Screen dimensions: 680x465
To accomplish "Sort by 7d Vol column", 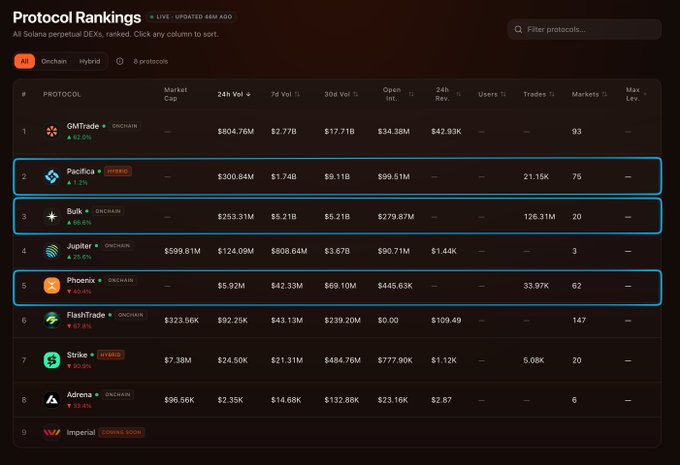I will click(285, 94).
